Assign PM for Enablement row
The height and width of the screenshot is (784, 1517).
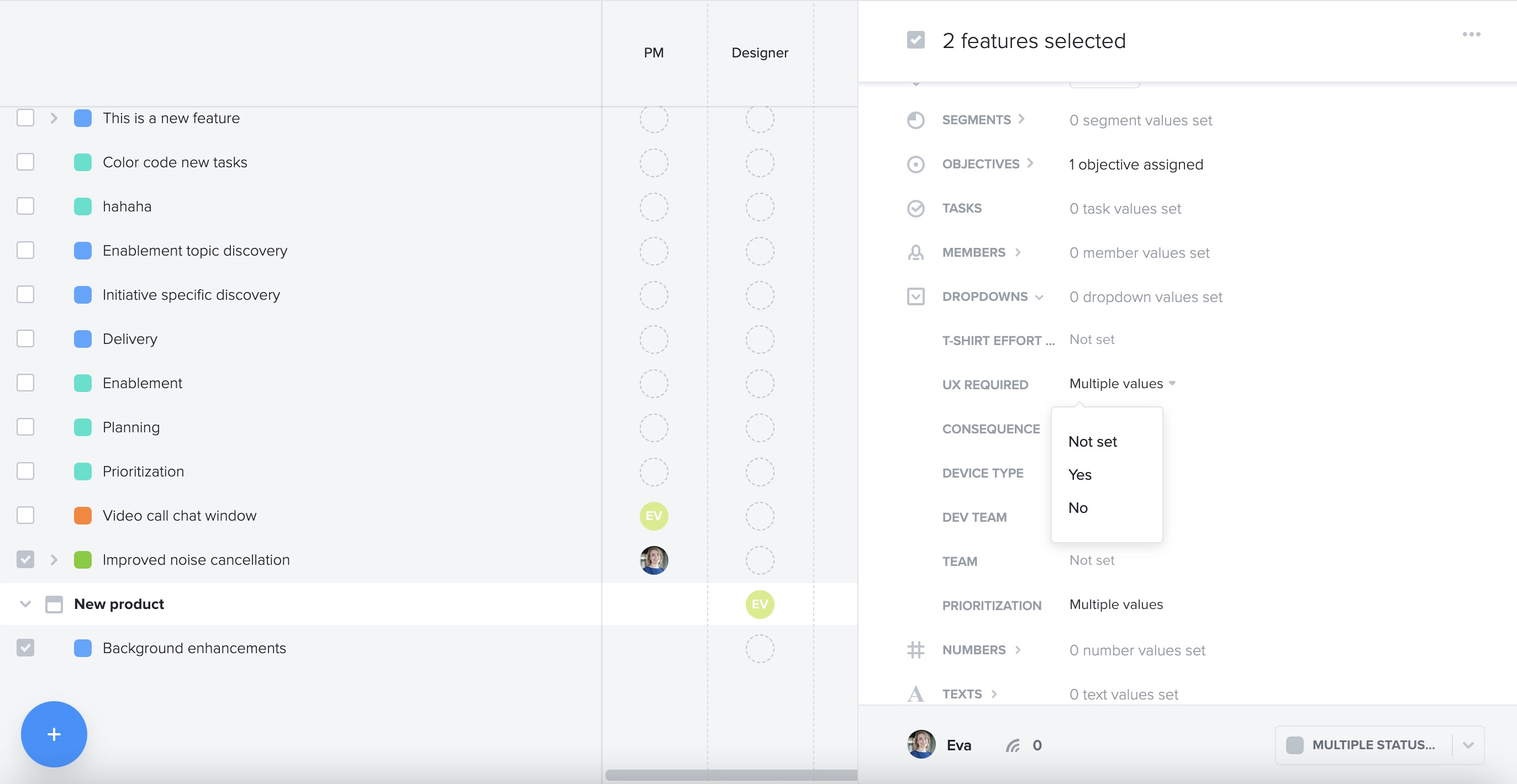(654, 384)
